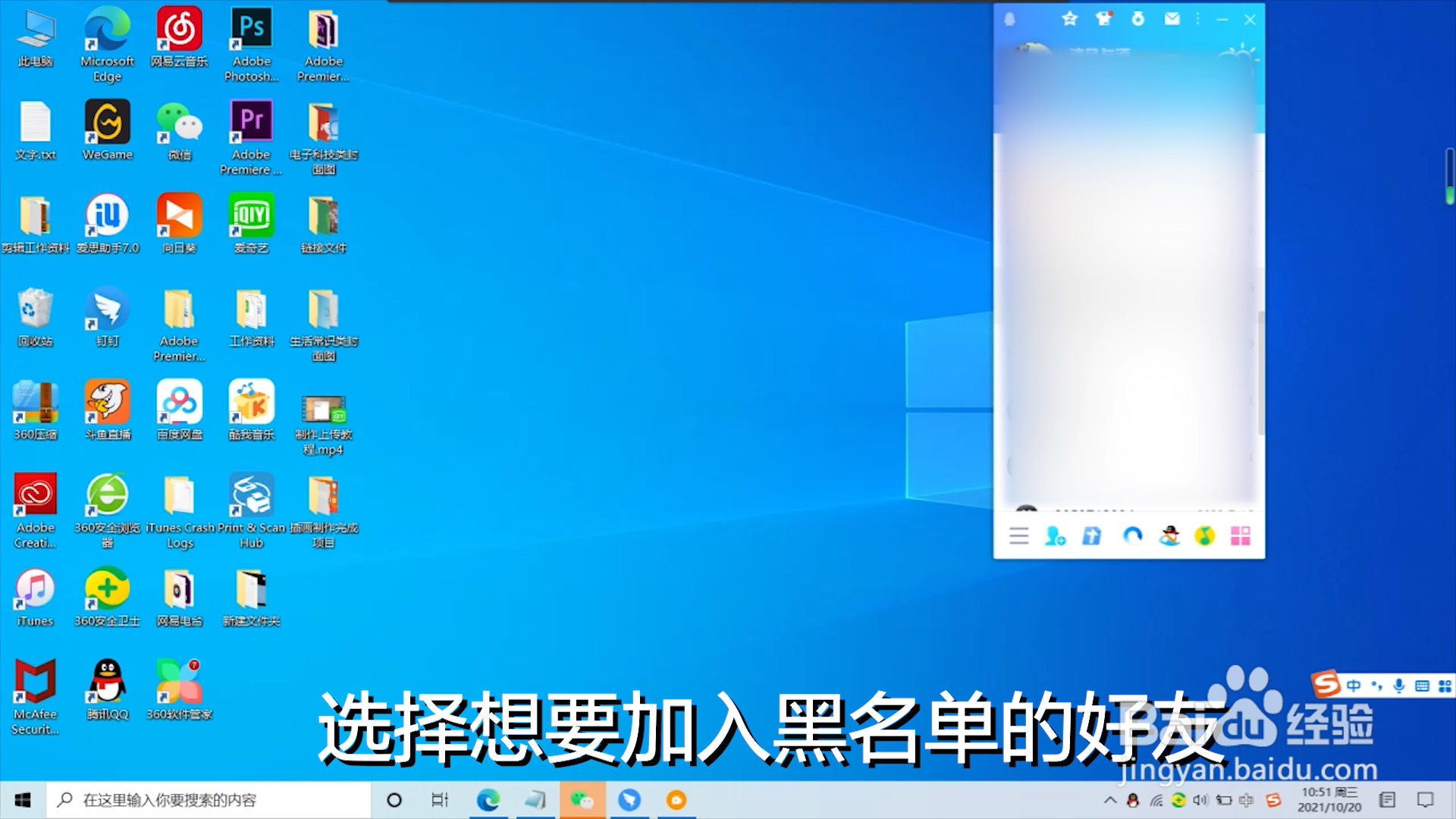Viewport: 1456px width, 819px height.
Task: Expand hidden system tray icons chevron
Action: [x=1110, y=800]
